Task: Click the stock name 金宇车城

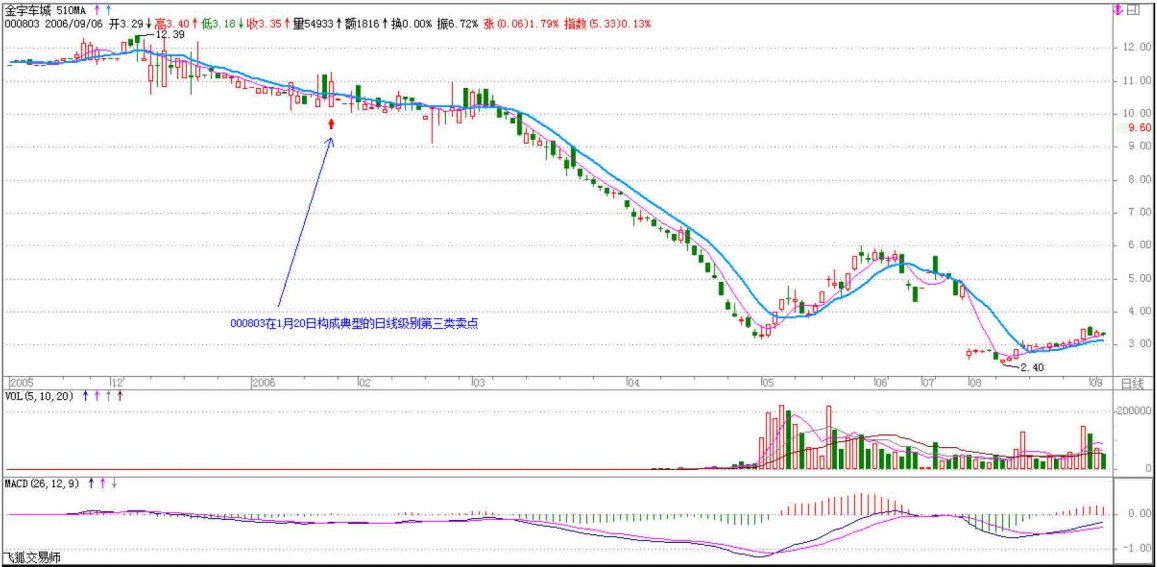Action: click(x=29, y=9)
